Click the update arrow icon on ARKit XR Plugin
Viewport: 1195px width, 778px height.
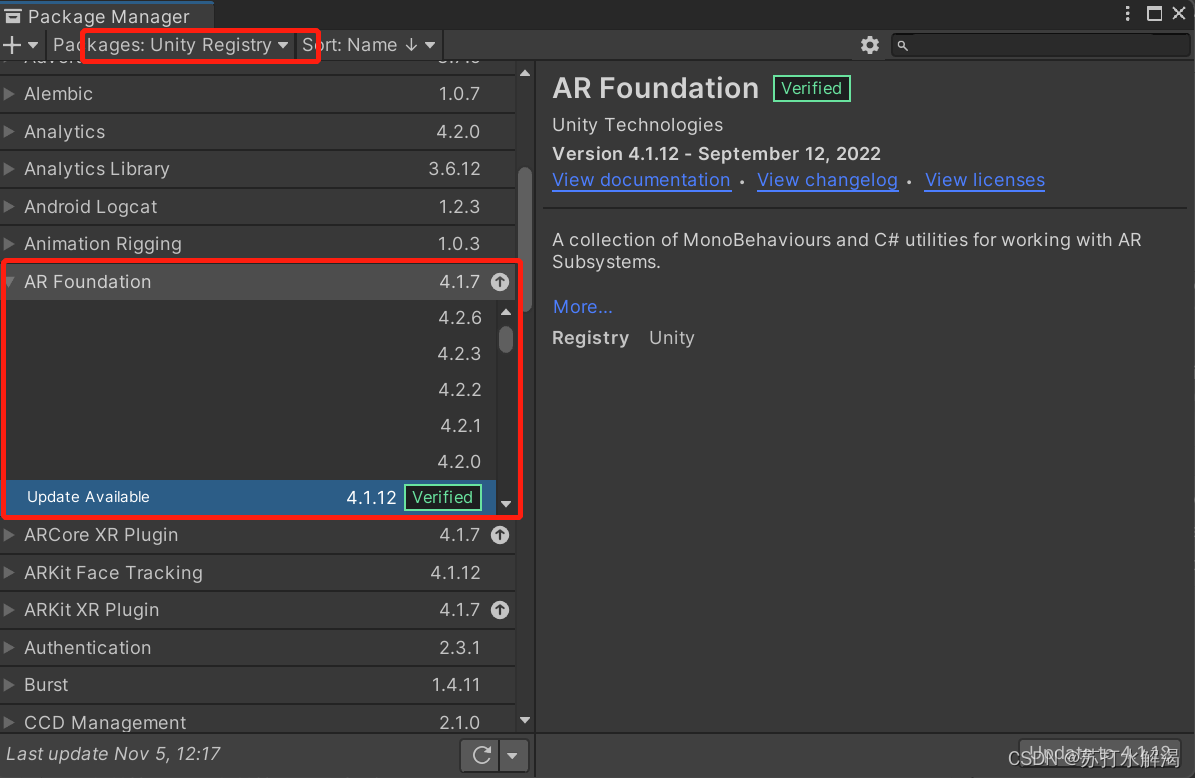[x=500, y=610]
